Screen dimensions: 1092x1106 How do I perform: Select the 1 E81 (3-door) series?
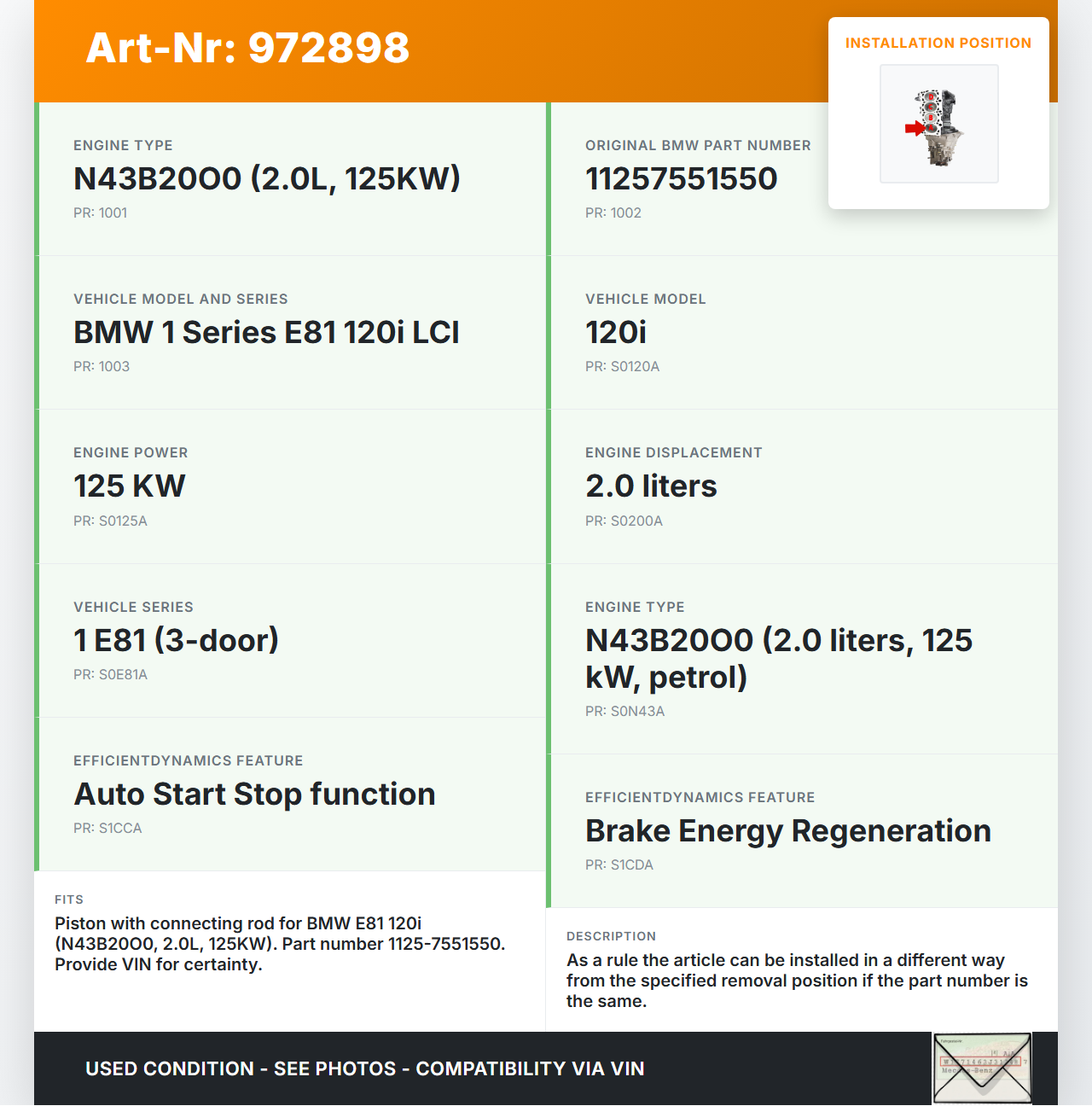[176, 641]
